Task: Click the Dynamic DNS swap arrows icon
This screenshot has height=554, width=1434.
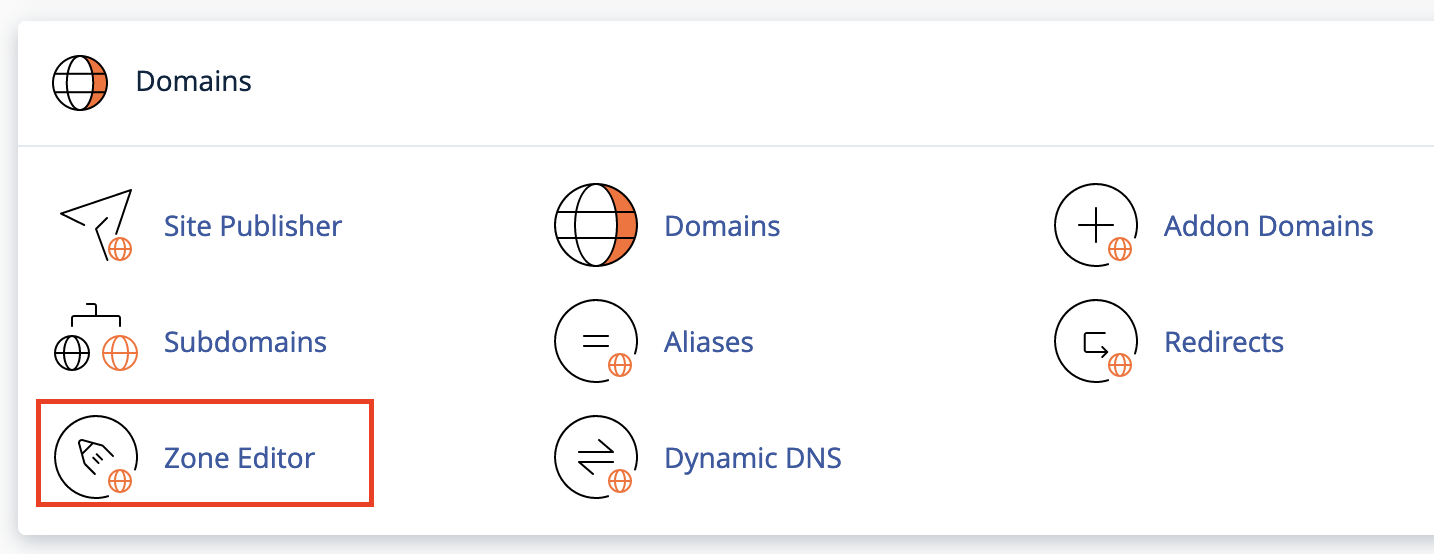Action: (x=596, y=457)
